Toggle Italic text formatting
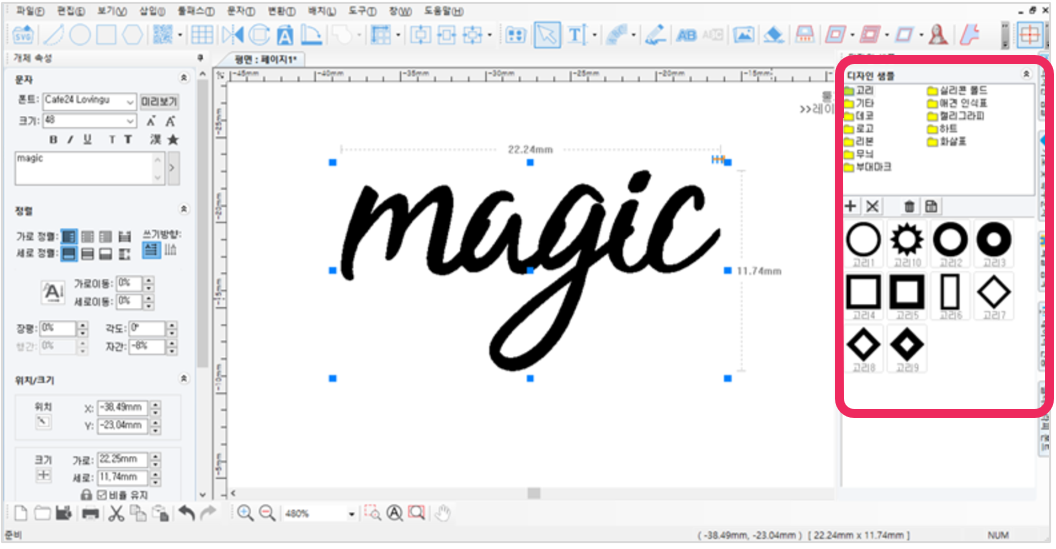The image size is (1056, 549). point(69,139)
